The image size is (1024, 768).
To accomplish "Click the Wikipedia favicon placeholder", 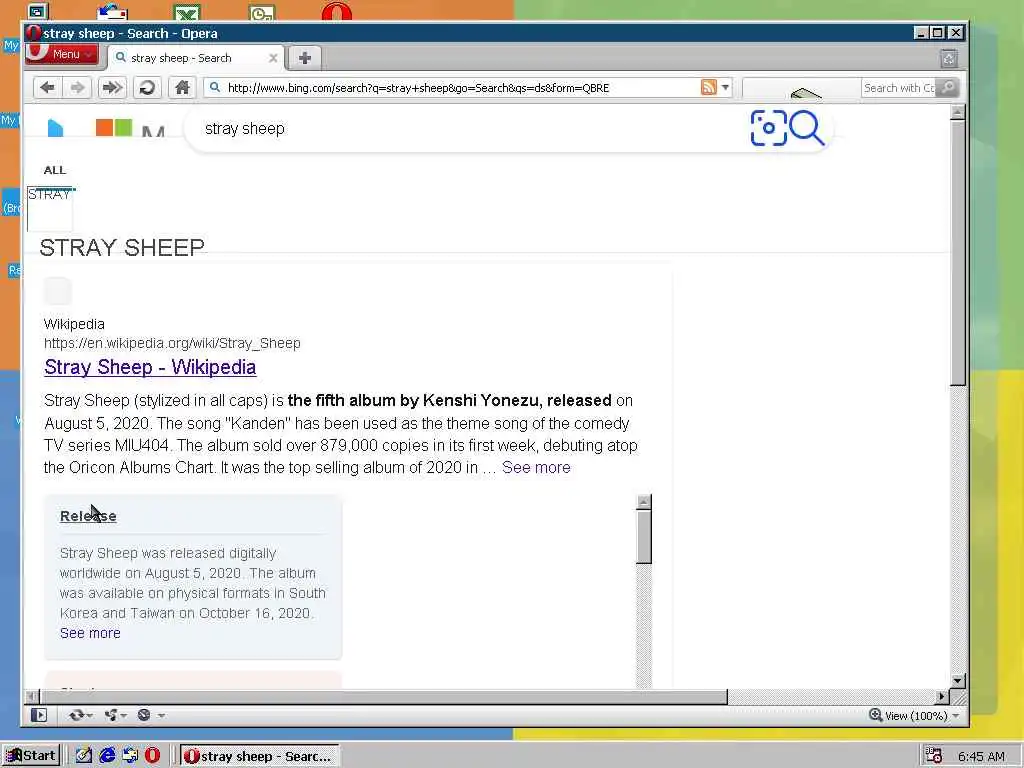I will (x=57, y=291).
